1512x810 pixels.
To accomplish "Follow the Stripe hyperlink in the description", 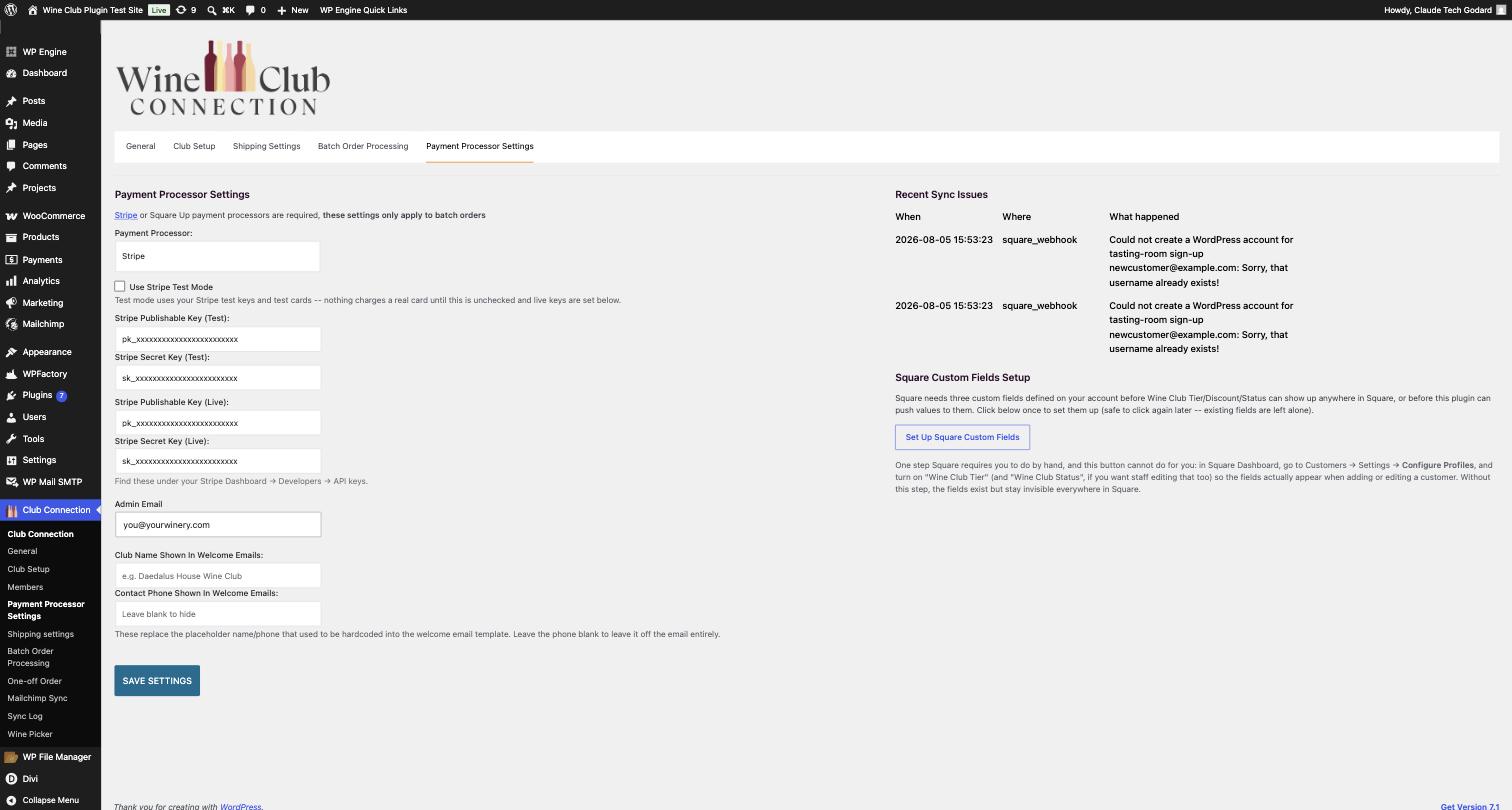I will (x=126, y=215).
